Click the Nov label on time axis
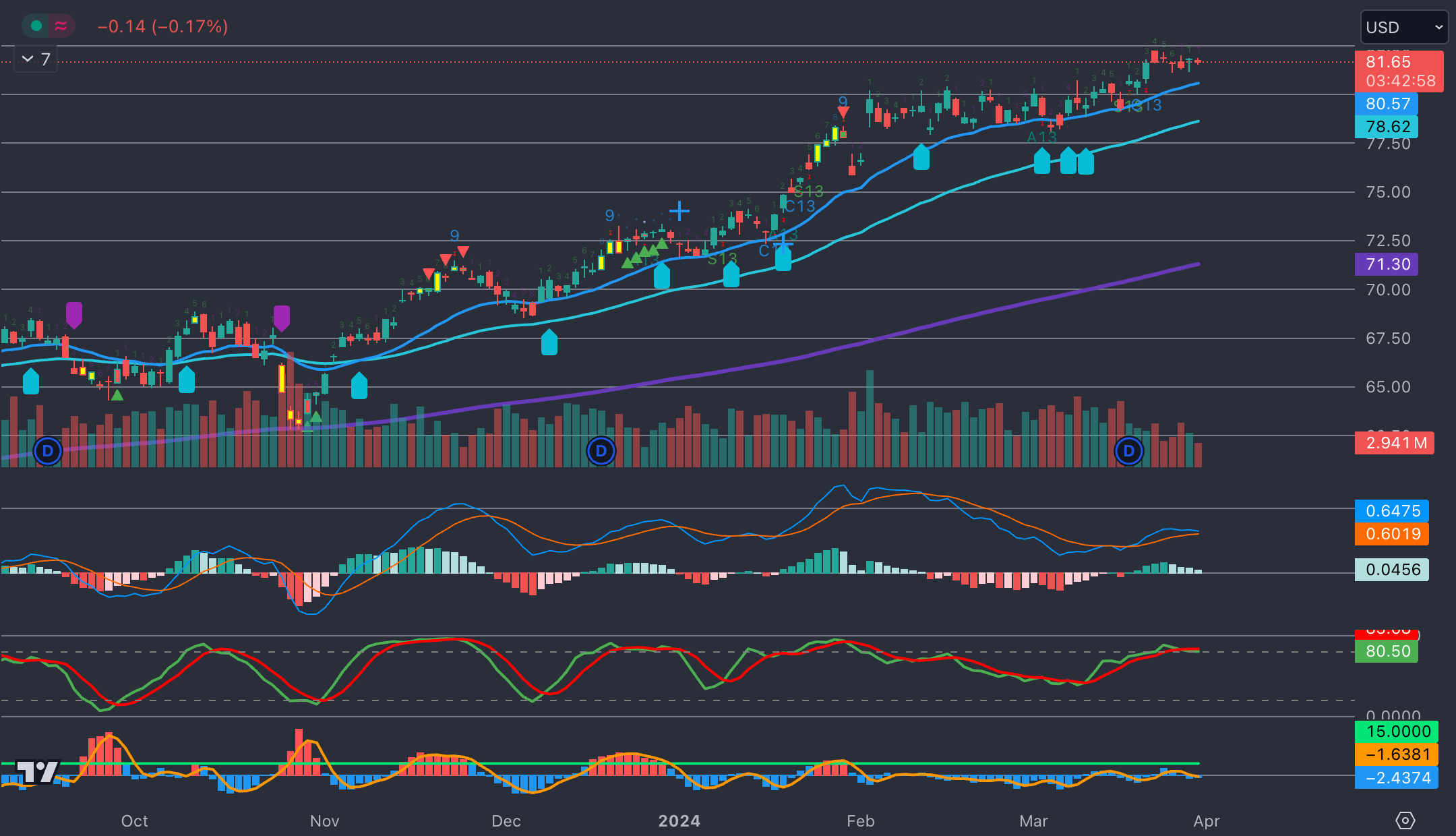 [x=324, y=821]
